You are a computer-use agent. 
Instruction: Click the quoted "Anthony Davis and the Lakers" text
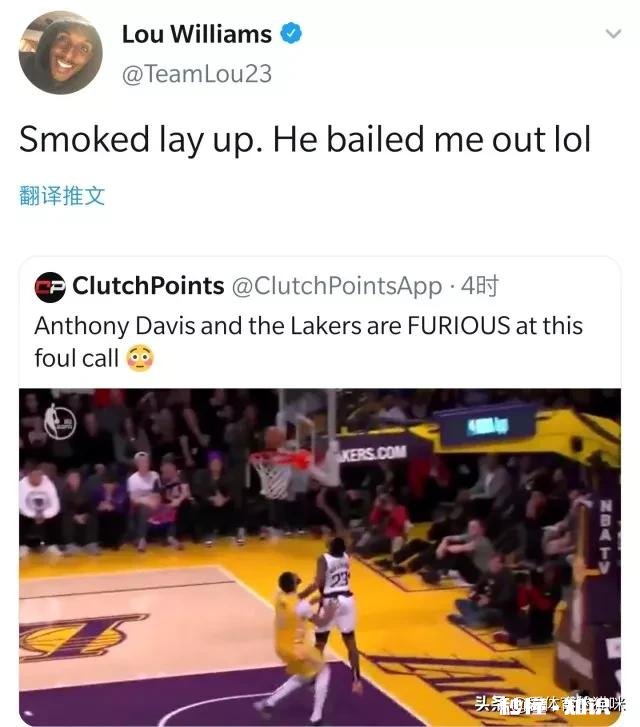pos(308,326)
